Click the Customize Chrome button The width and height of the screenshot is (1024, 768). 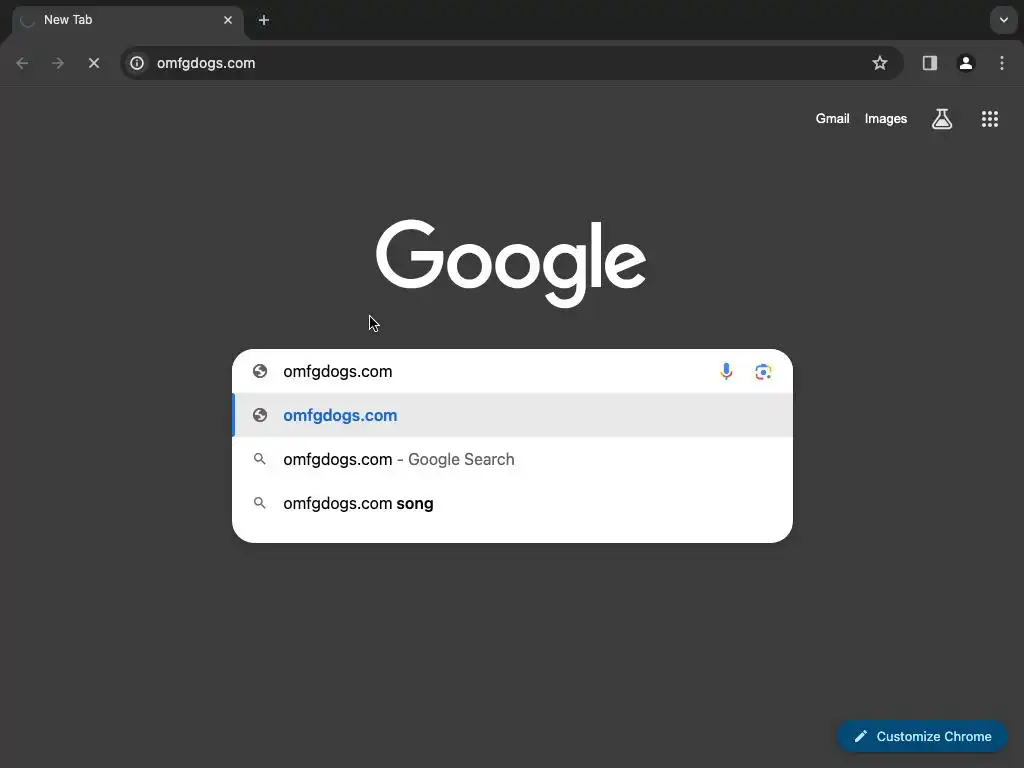tap(922, 737)
